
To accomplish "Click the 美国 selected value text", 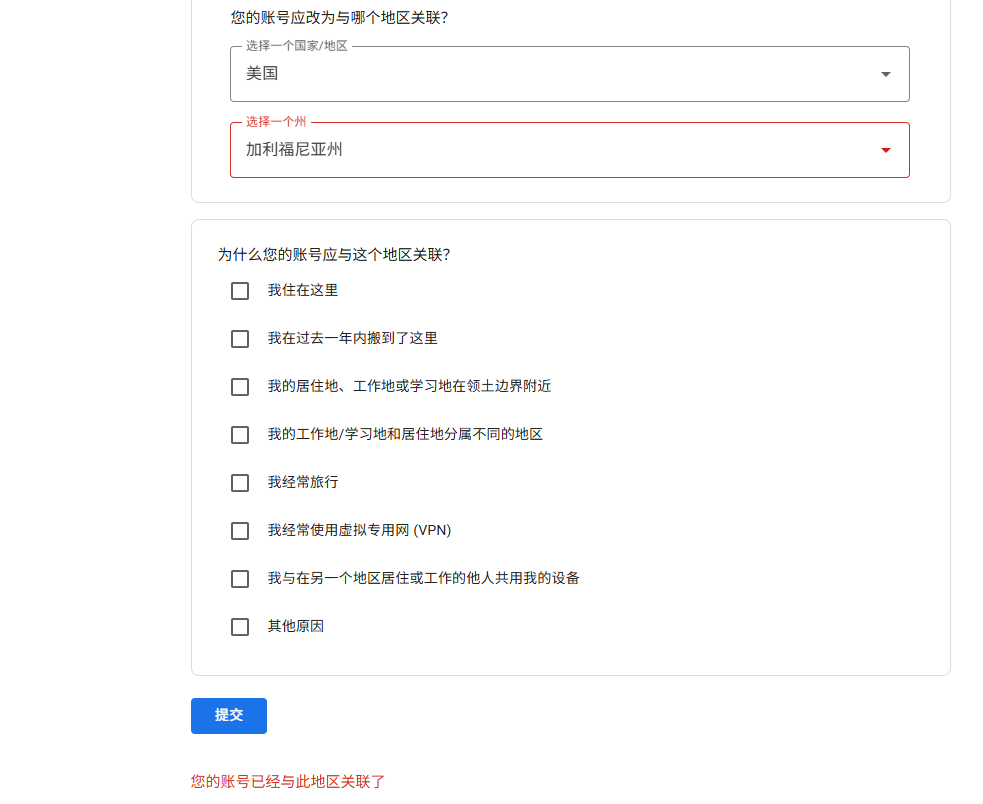I will click(262, 73).
